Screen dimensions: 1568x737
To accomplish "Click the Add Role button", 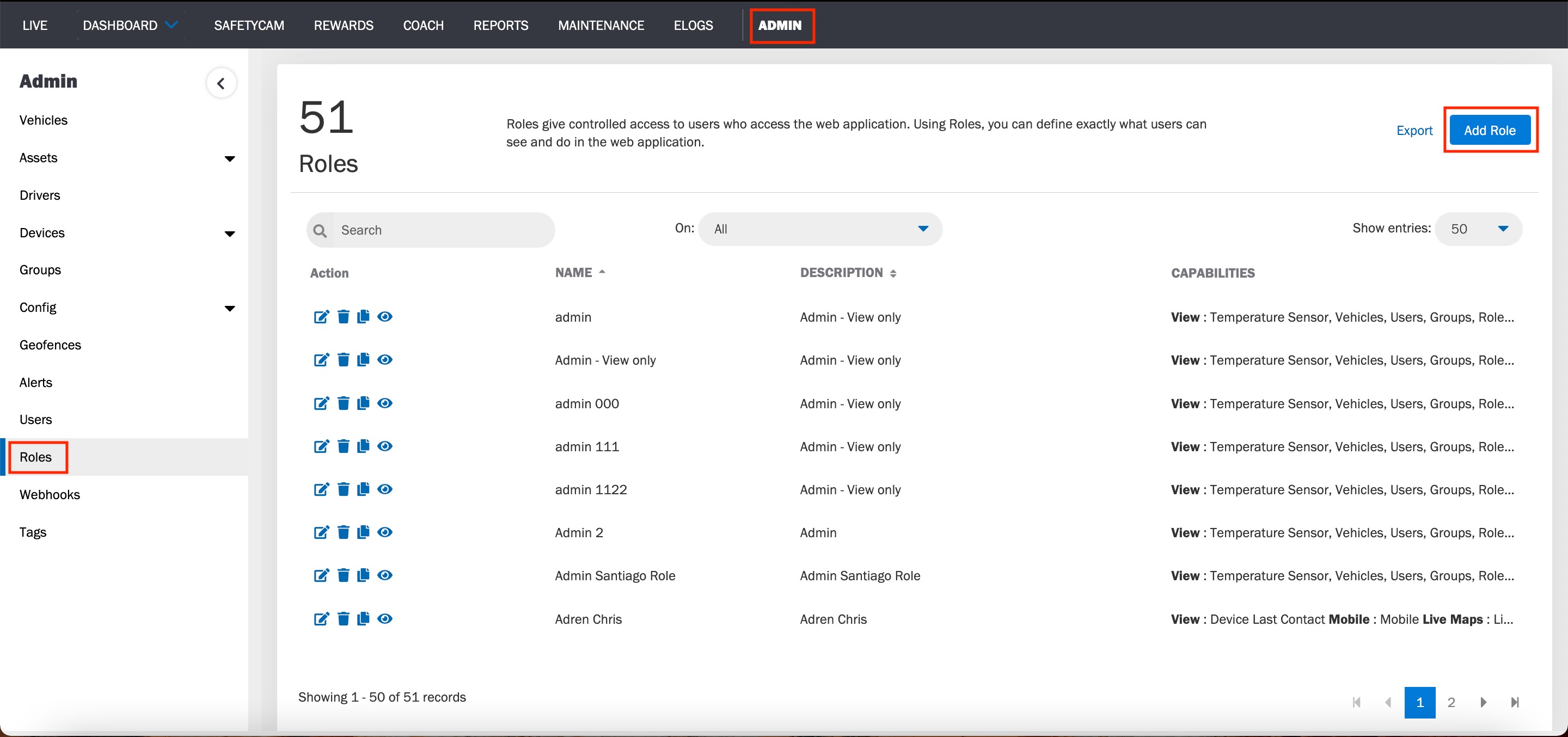I will coord(1490,130).
